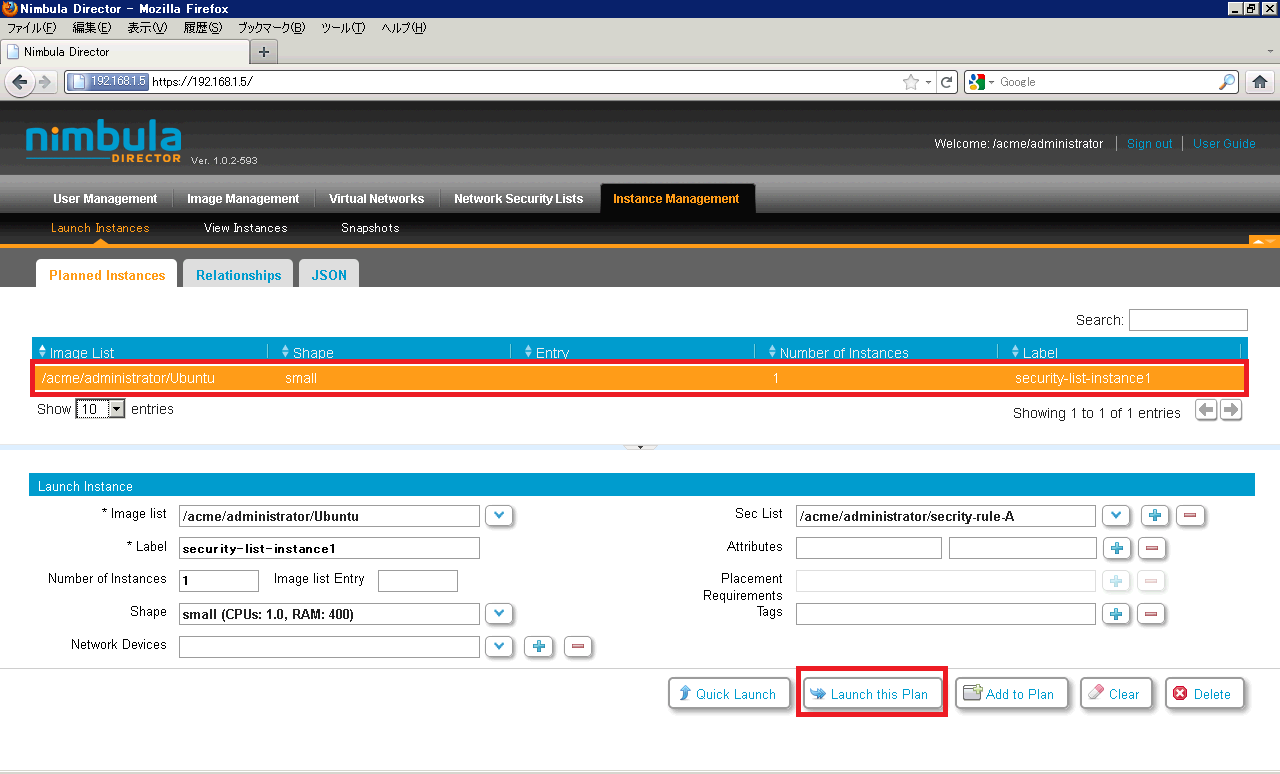Click the plus icon beside Sec List

tap(1155, 516)
